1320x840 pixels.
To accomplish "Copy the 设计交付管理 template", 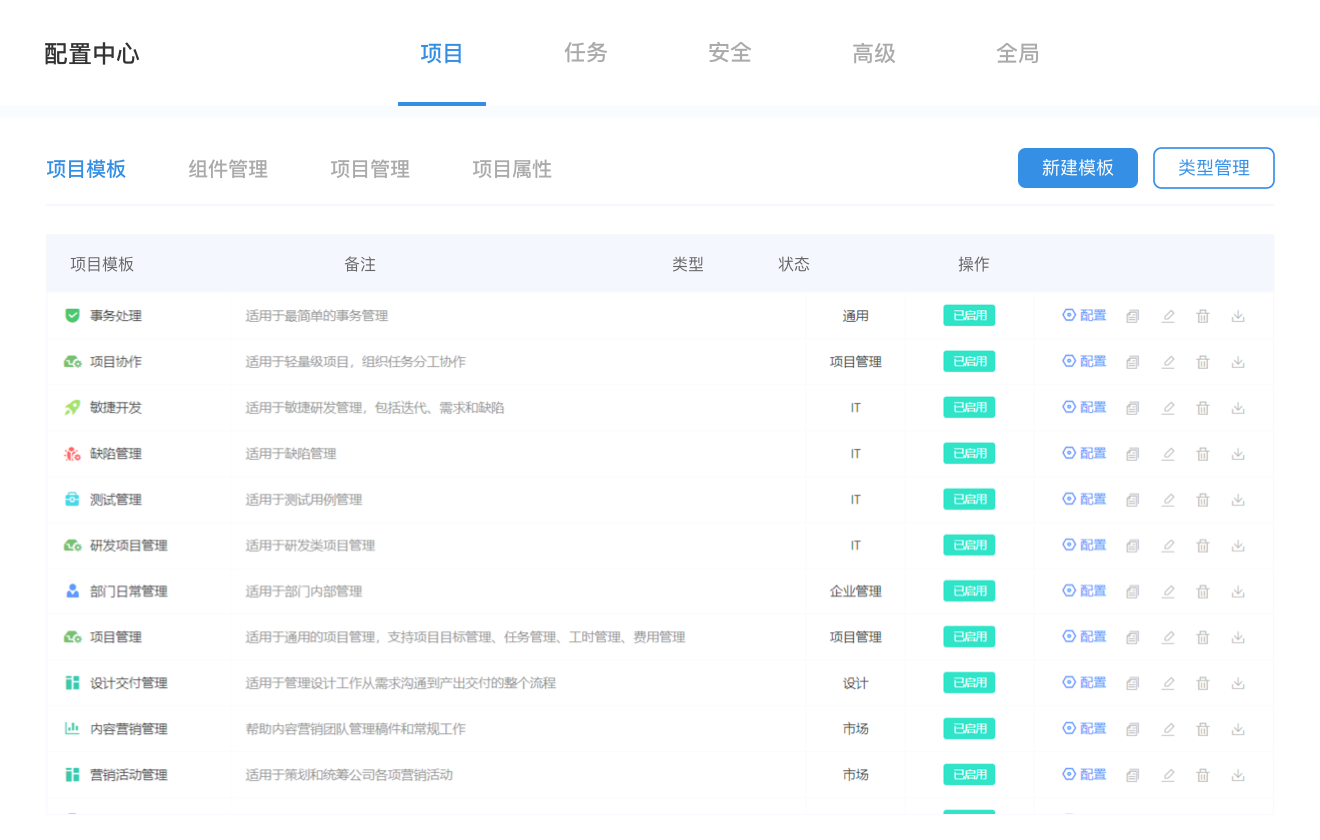I will (1132, 684).
